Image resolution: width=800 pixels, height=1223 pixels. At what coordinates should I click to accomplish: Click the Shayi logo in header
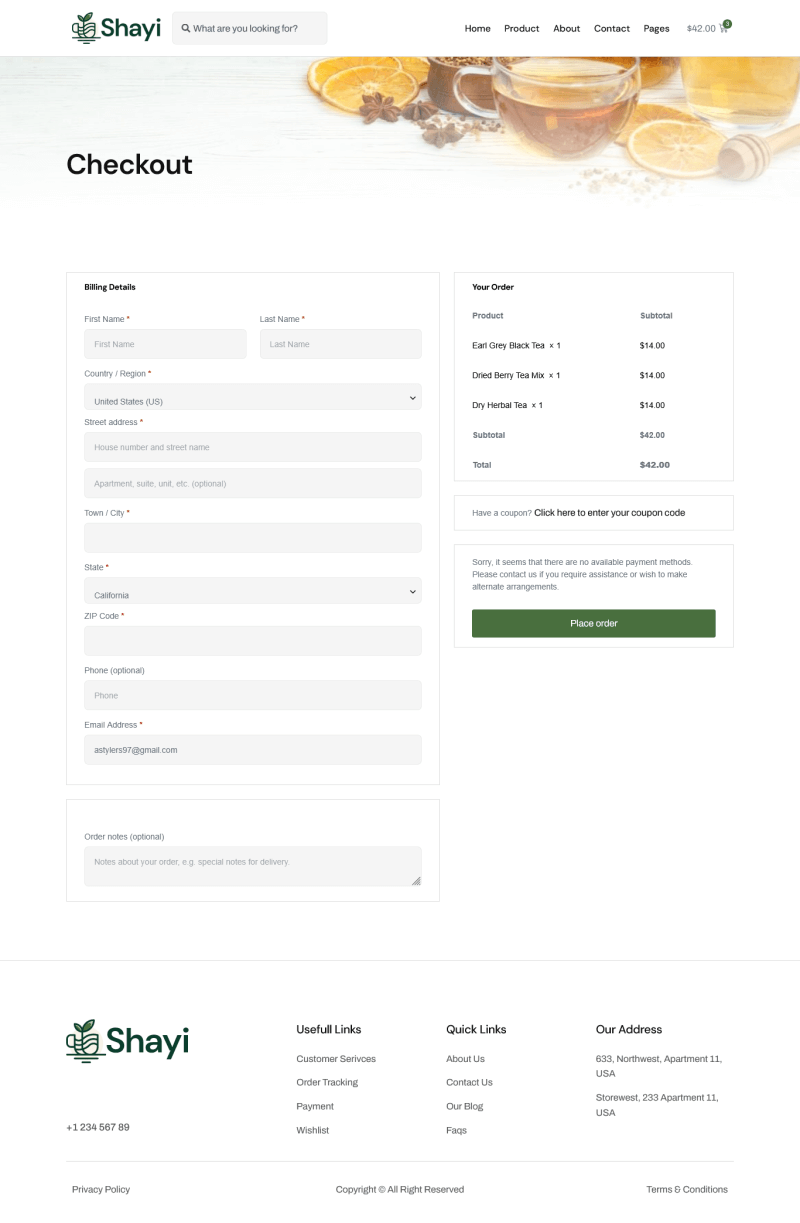pyautogui.click(x=116, y=28)
